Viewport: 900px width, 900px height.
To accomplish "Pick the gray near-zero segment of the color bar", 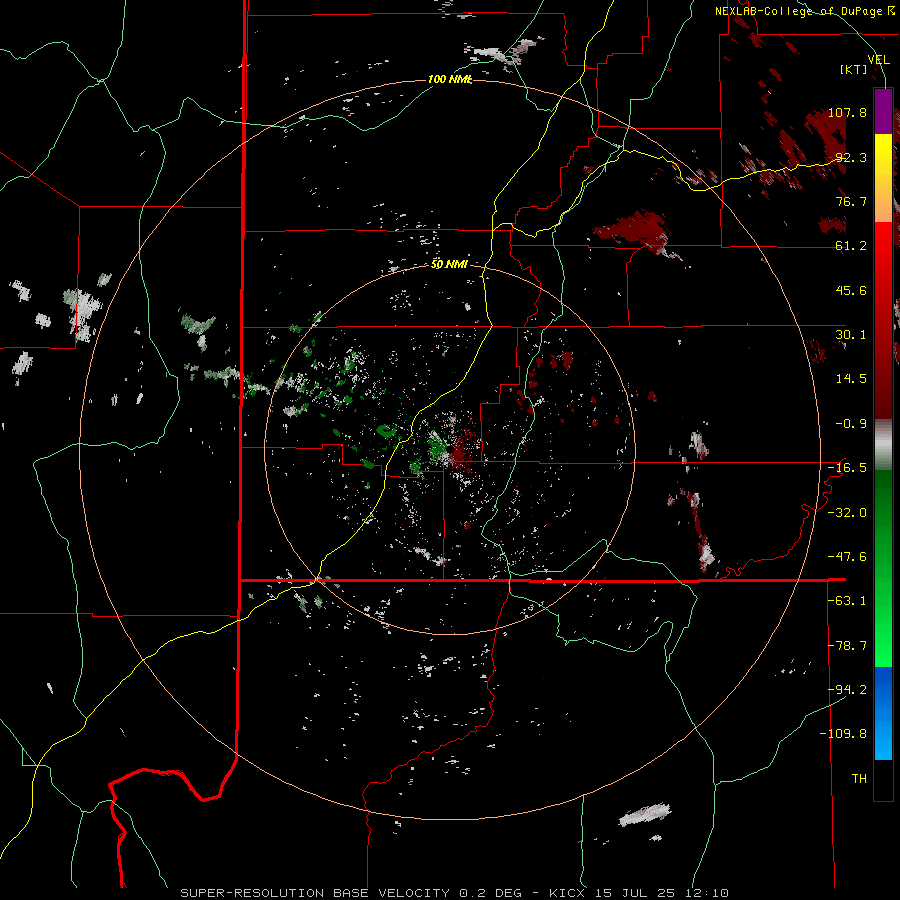I will 883,445.
